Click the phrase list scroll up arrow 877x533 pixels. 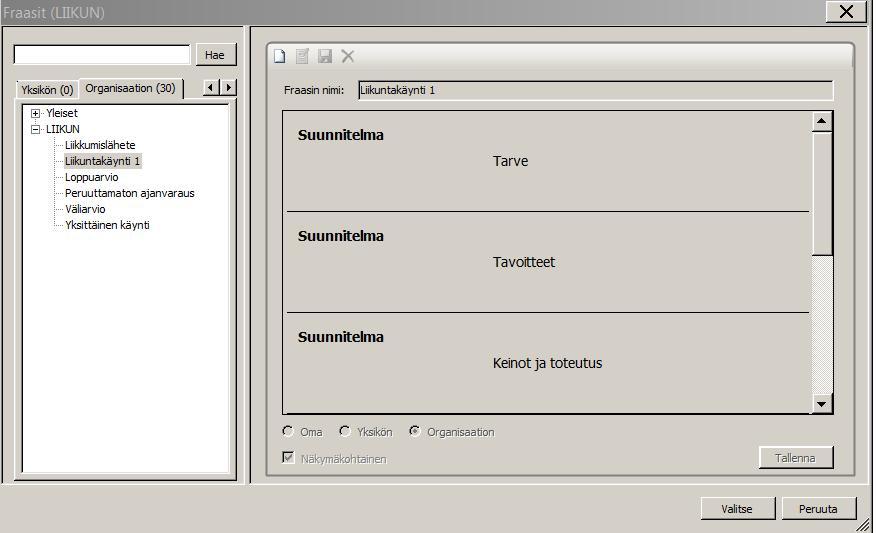[x=822, y=121]
